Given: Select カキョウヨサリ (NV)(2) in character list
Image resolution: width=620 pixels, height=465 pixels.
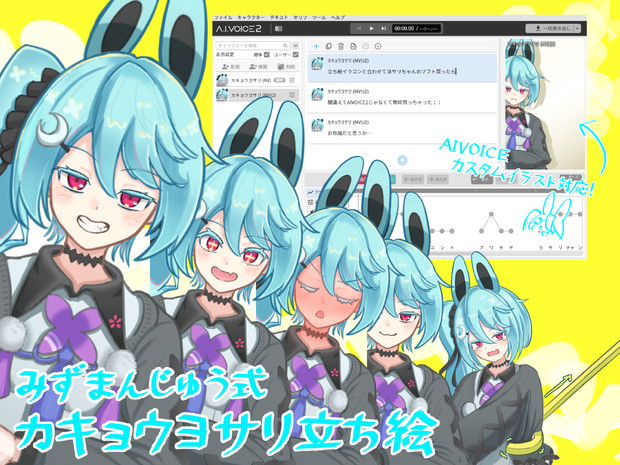Looking at the screenshot, I should pos(257,95).
